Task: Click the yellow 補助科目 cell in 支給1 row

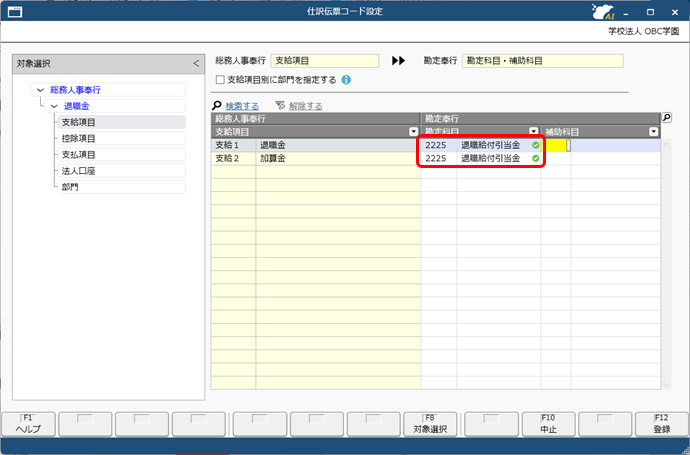Action: [x=556, y=145]
